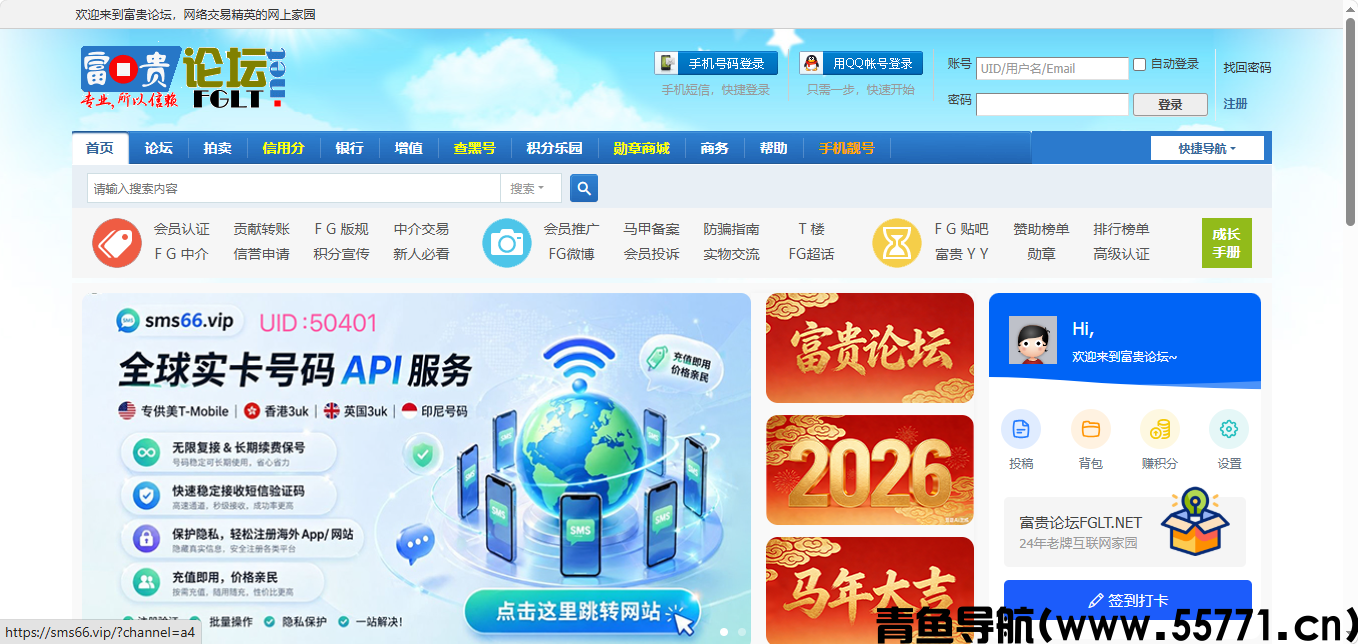Click the 会员认证 link
This screenshot has width=1358, height=644.
tap(182, 229)
